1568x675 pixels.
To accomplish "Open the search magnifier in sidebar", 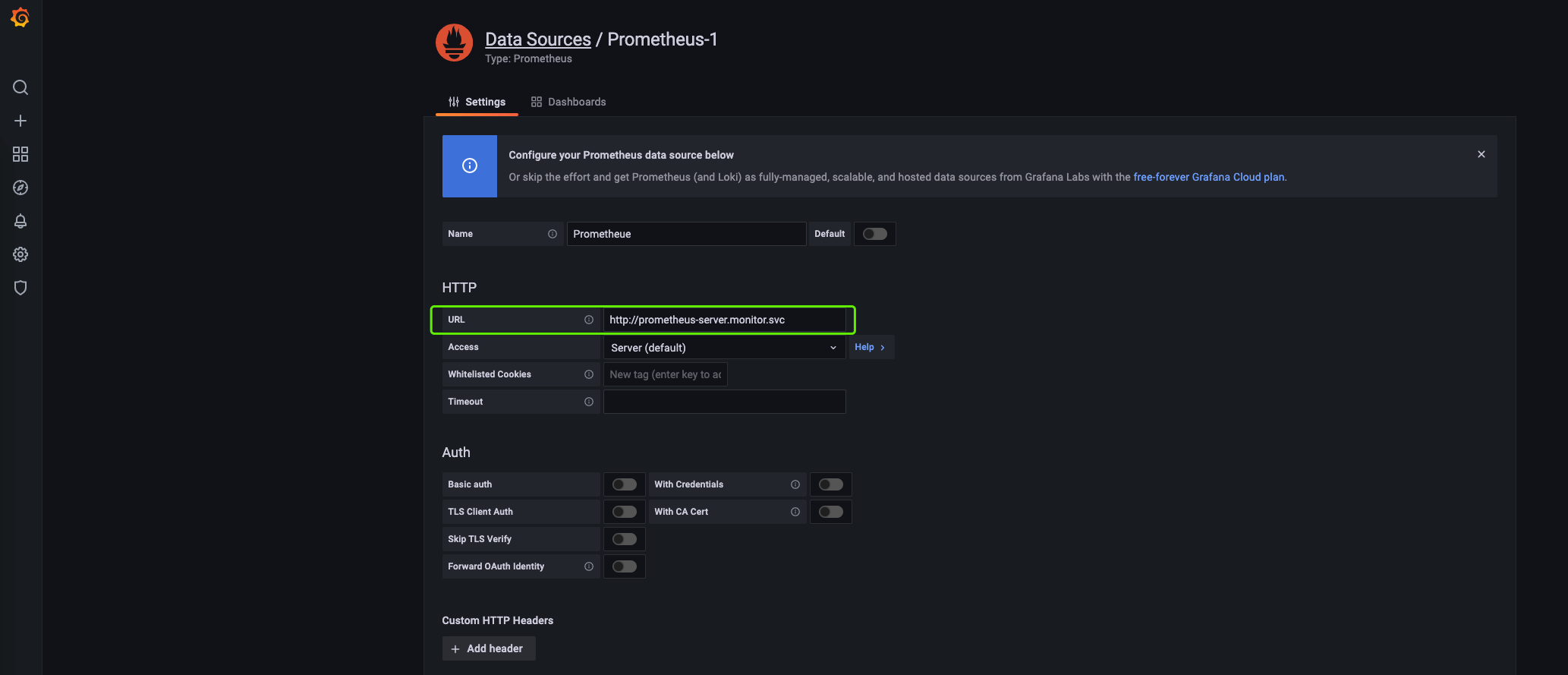I will pyautogui.click(x=20, y=87).
